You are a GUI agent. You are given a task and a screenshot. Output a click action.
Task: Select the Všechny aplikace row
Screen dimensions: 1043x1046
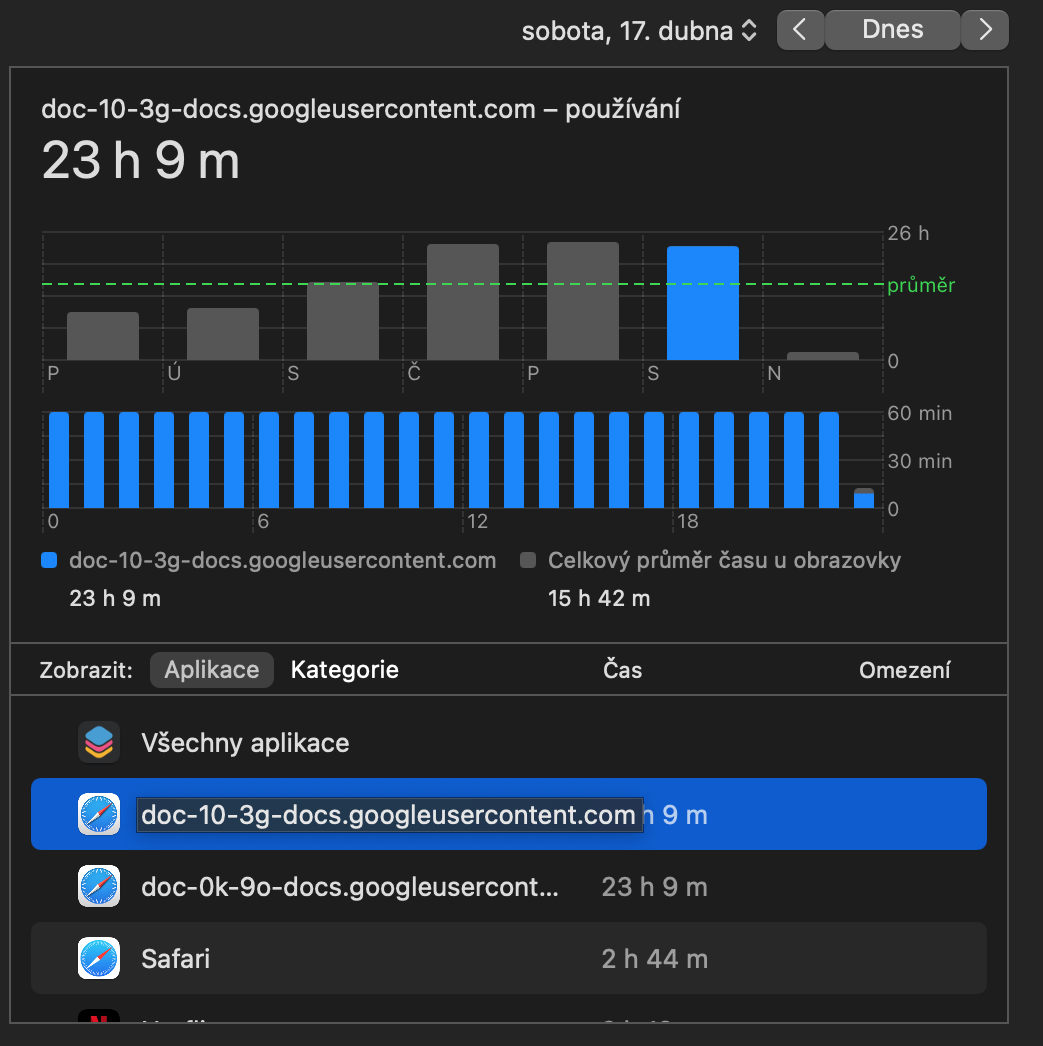(509, 742)
